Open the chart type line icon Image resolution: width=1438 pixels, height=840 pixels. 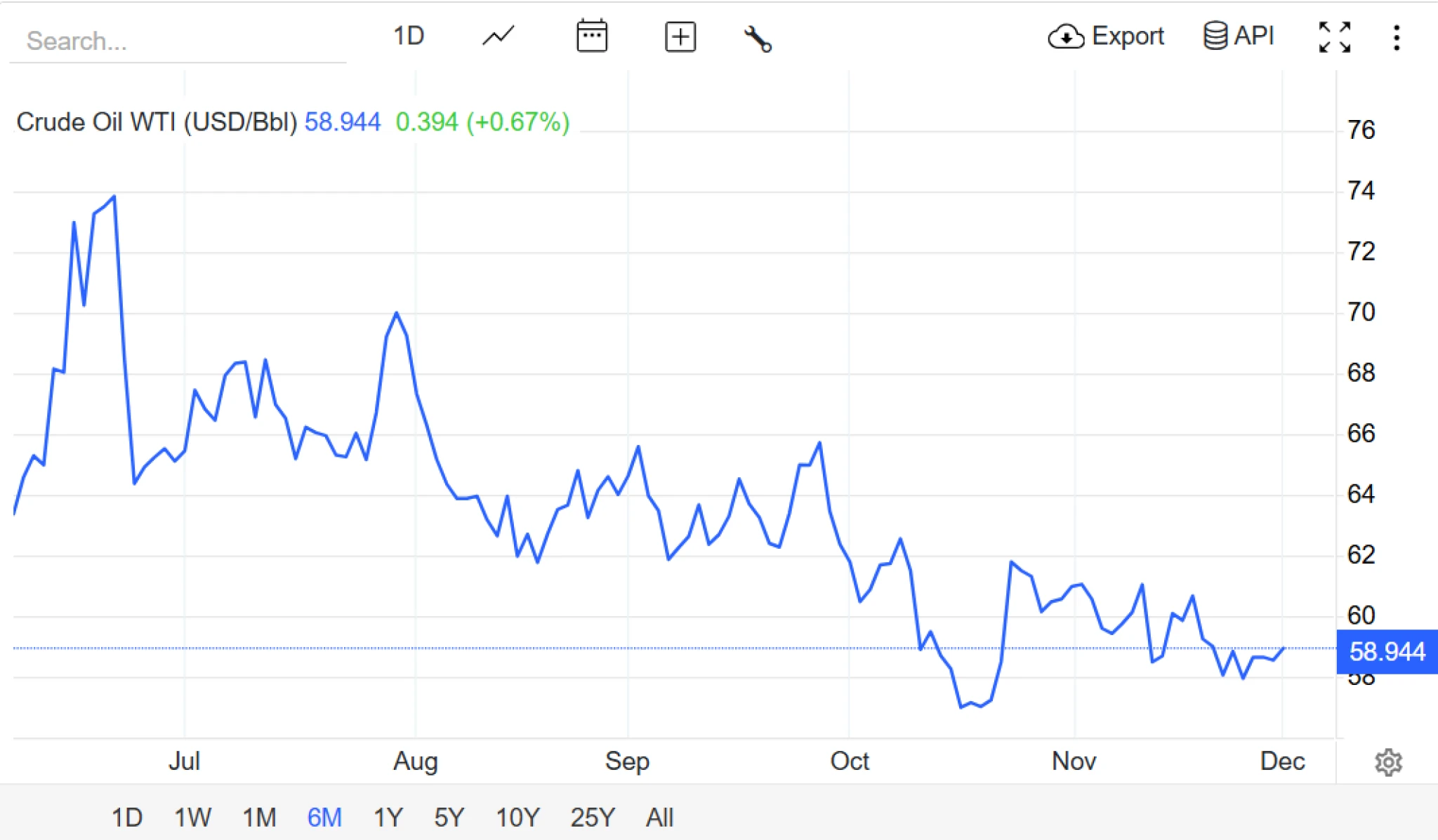499,36
